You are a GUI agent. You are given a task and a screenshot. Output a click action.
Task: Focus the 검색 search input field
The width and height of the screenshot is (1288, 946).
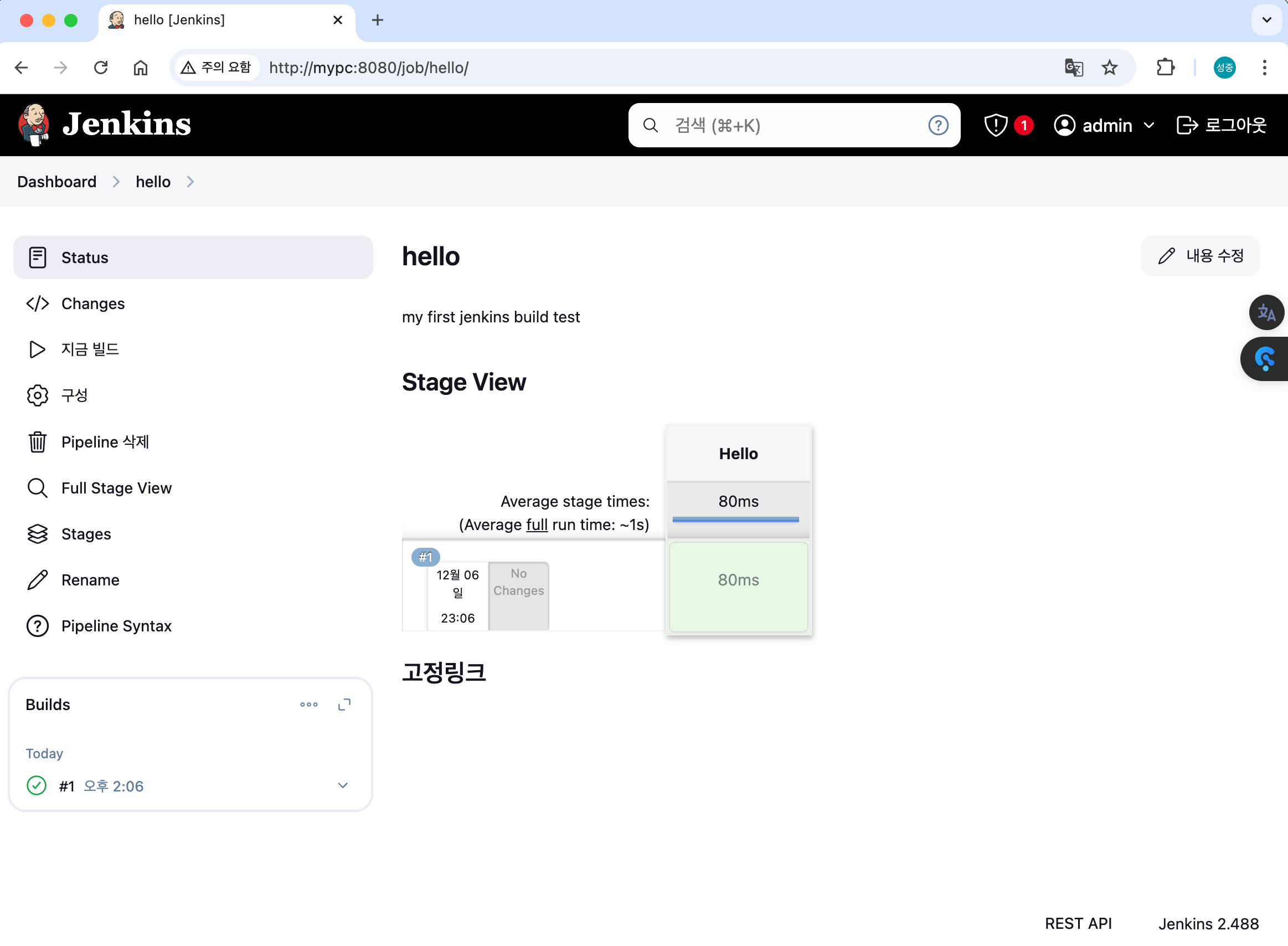(790, 125)
